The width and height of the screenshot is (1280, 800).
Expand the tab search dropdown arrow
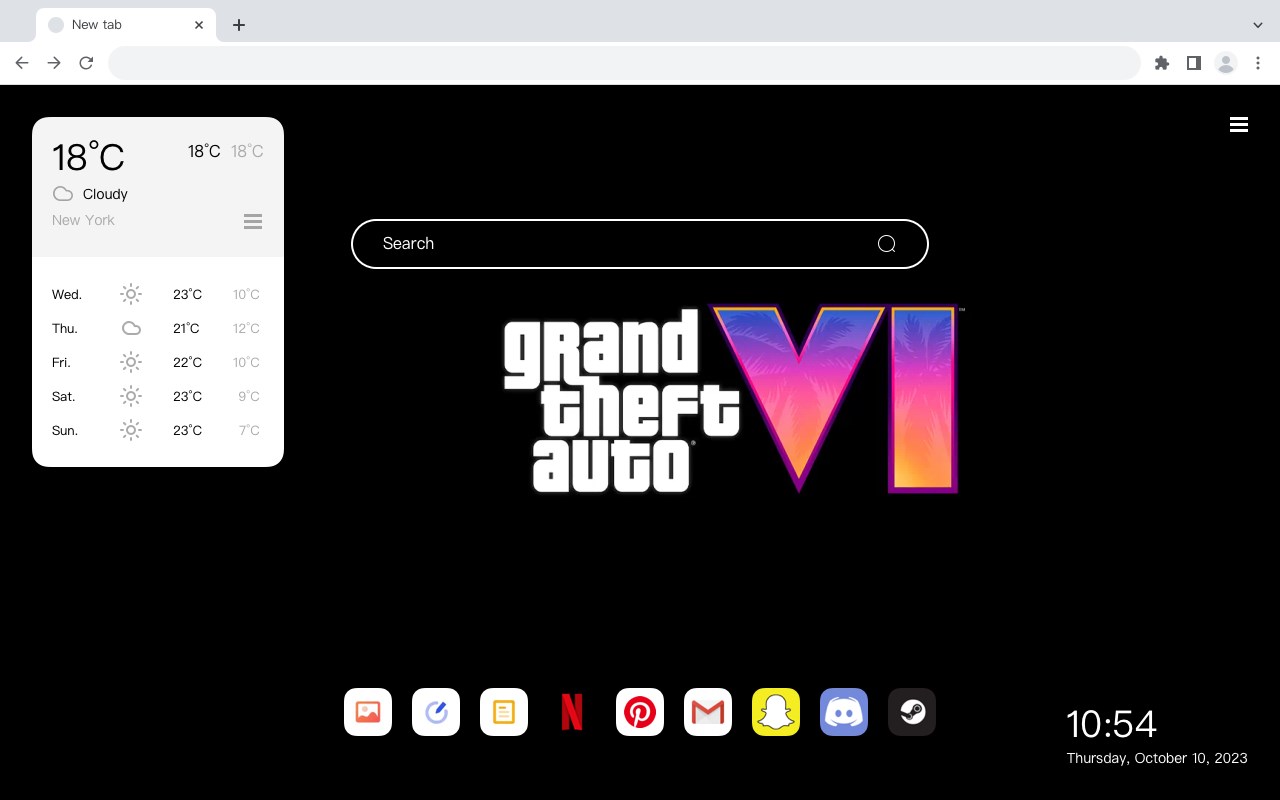click(x=1258, y=25)
